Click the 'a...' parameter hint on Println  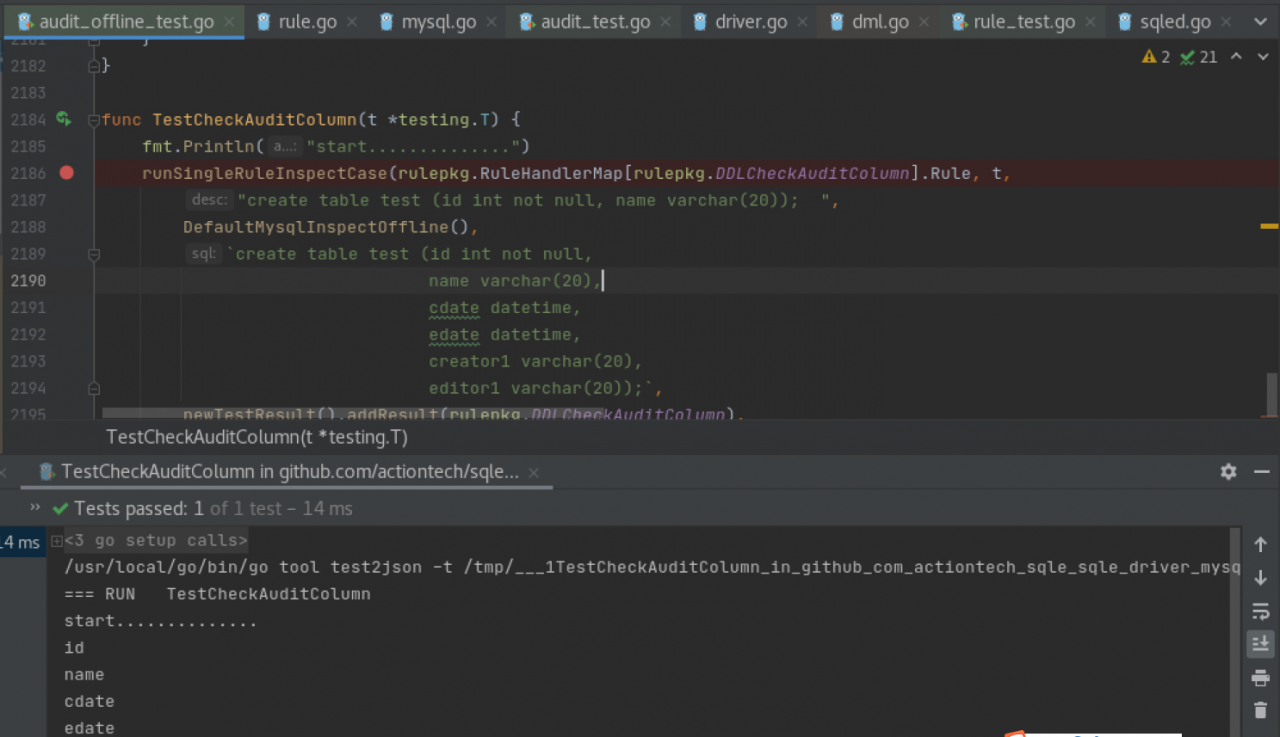pyautogui.click(x=285, y=146)
